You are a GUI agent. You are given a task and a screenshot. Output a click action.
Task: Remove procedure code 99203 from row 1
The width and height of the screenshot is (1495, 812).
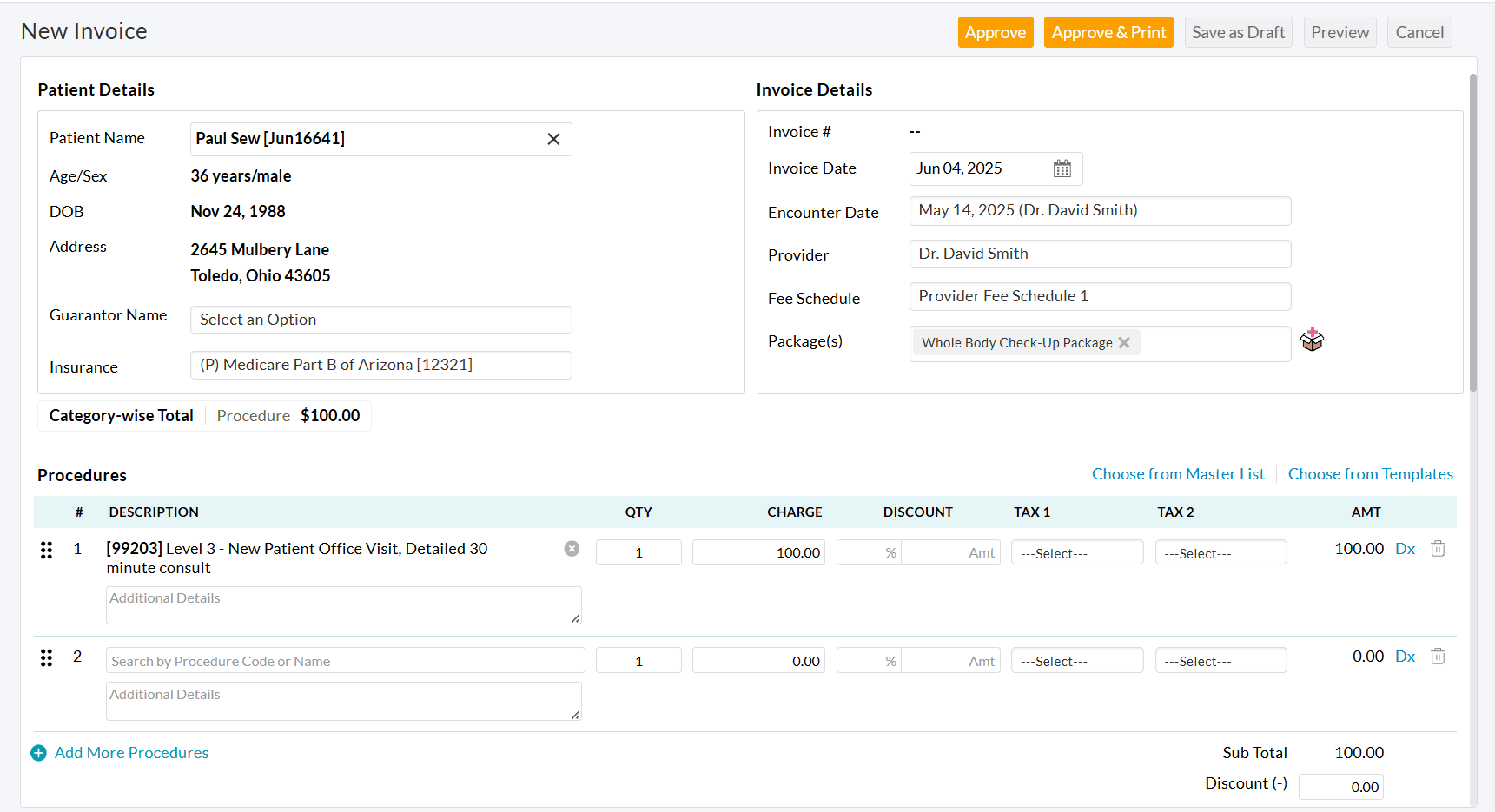click(572, 549)
